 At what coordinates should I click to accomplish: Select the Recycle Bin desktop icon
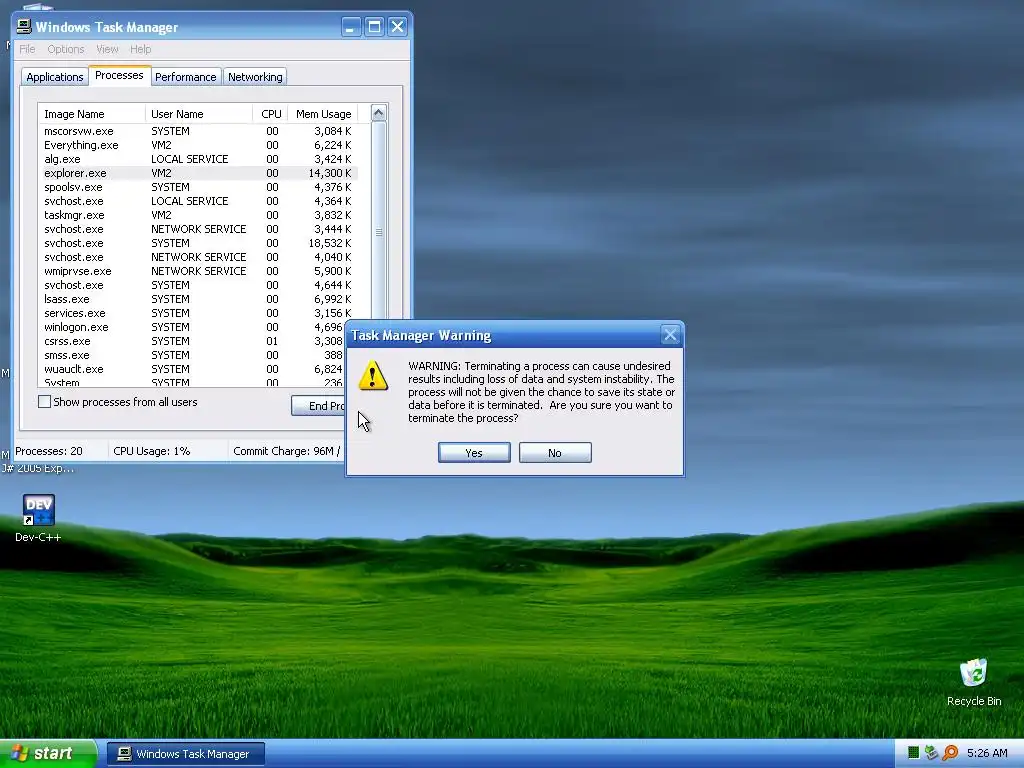pyautogui.click(x=974, y=682)
